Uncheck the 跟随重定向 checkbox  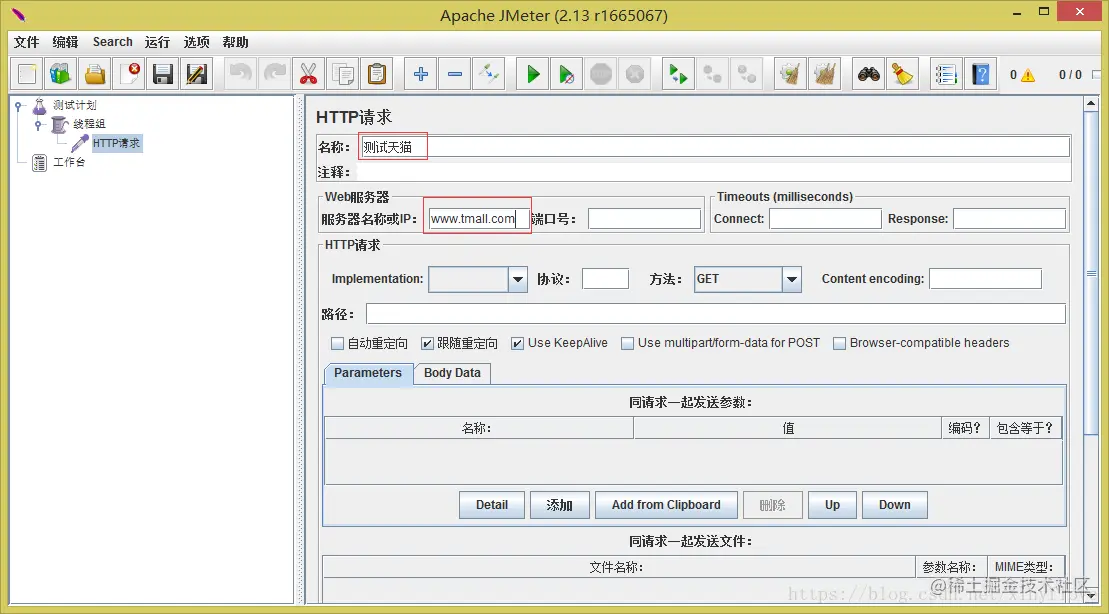(x=427, y=344)
